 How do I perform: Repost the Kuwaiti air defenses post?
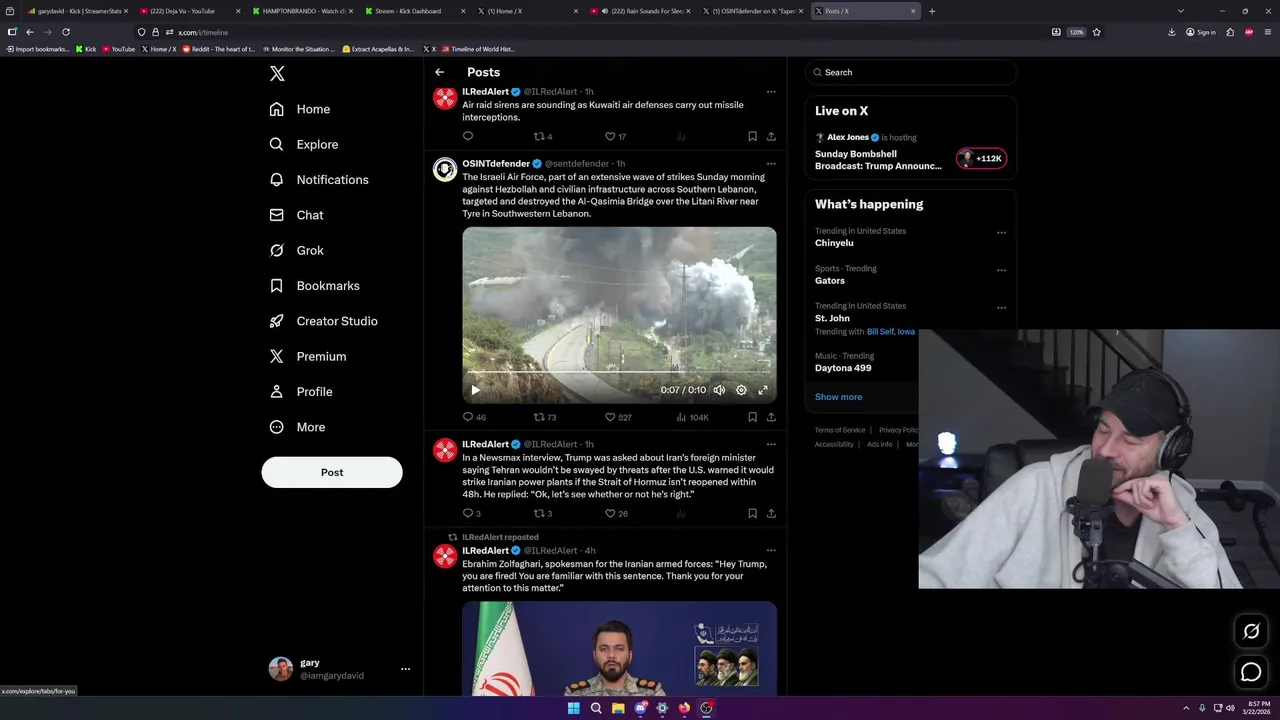click(543, 136)
